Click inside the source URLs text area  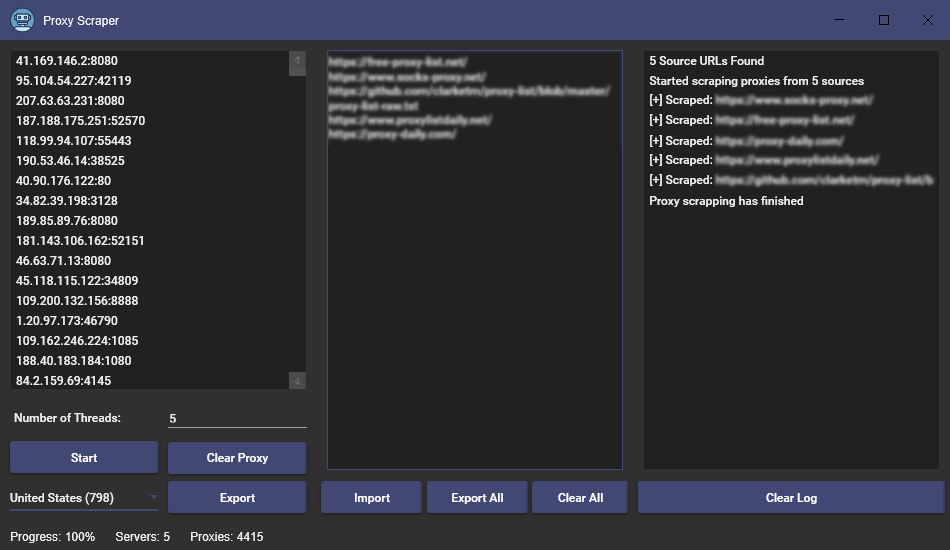click(475, 300)
